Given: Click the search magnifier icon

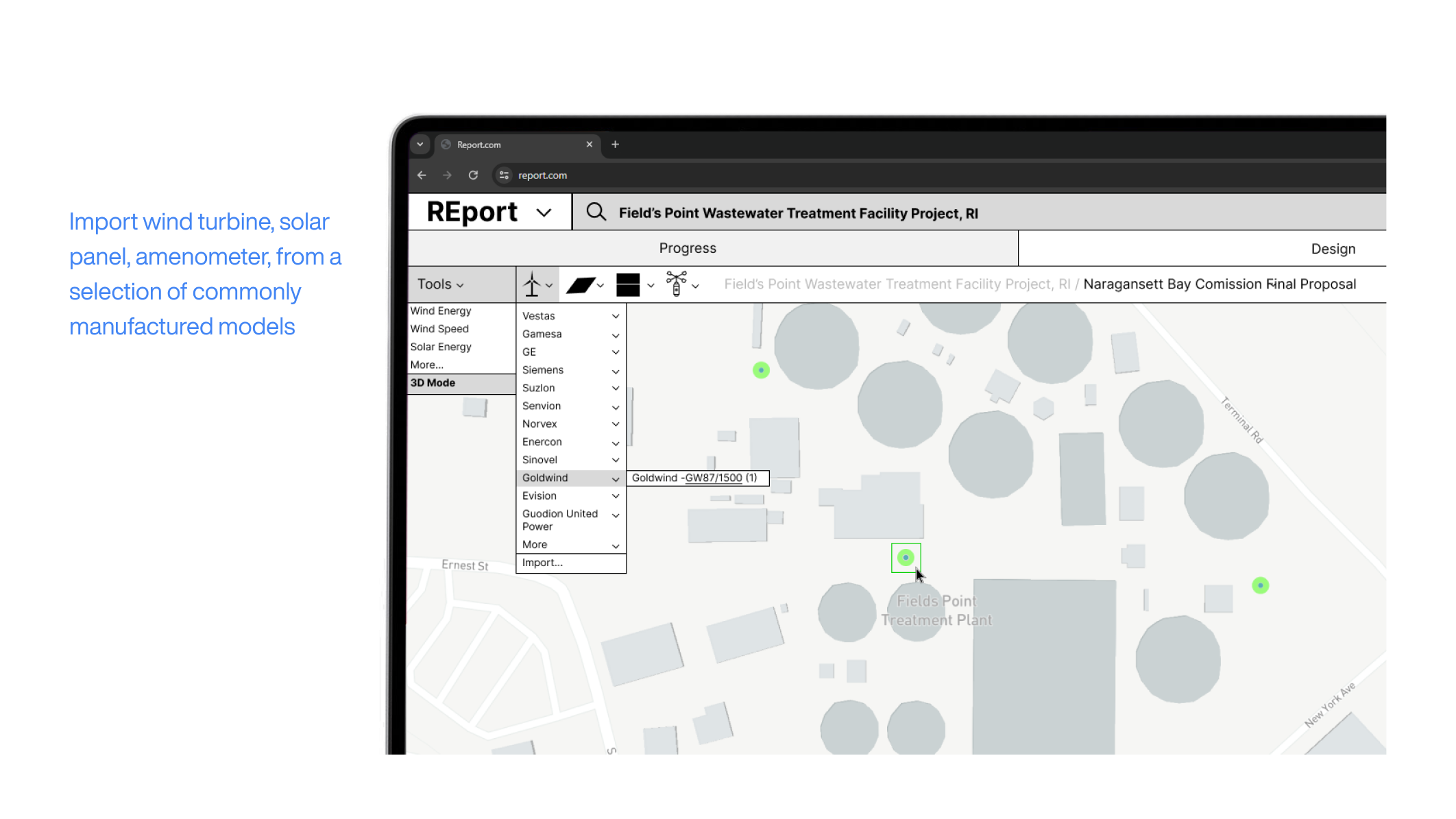Looking at the screenshot, I should (596, 212).
